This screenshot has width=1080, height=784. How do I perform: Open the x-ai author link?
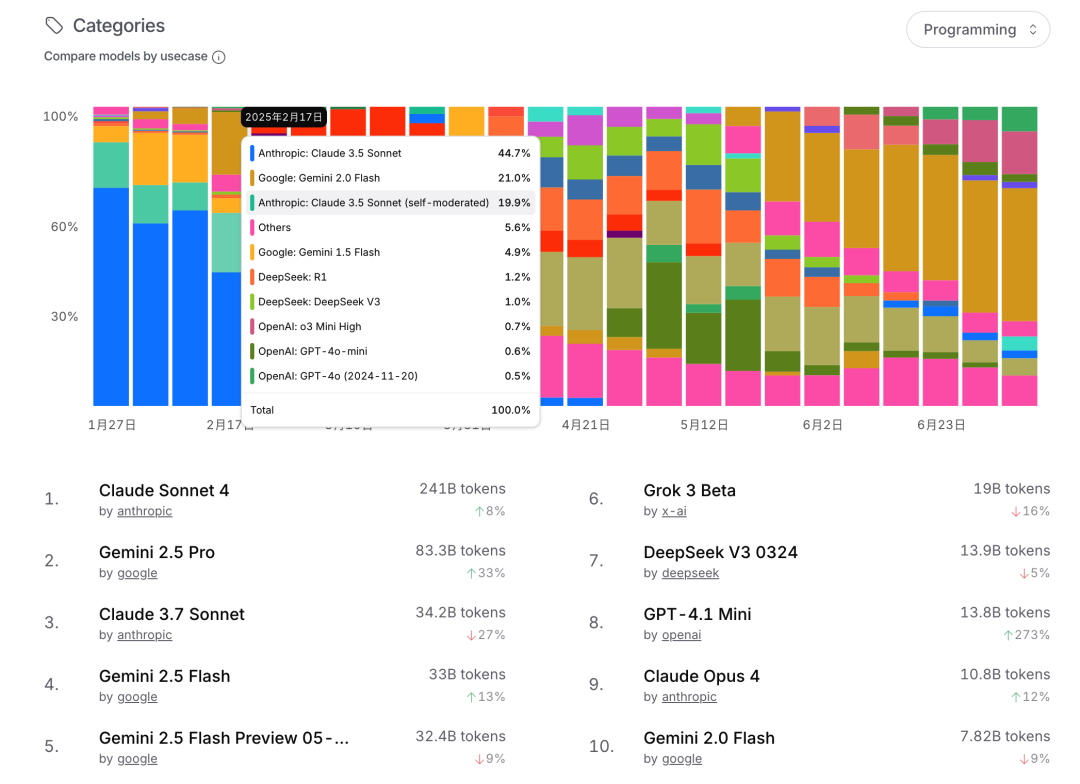[x=674, y=511]
